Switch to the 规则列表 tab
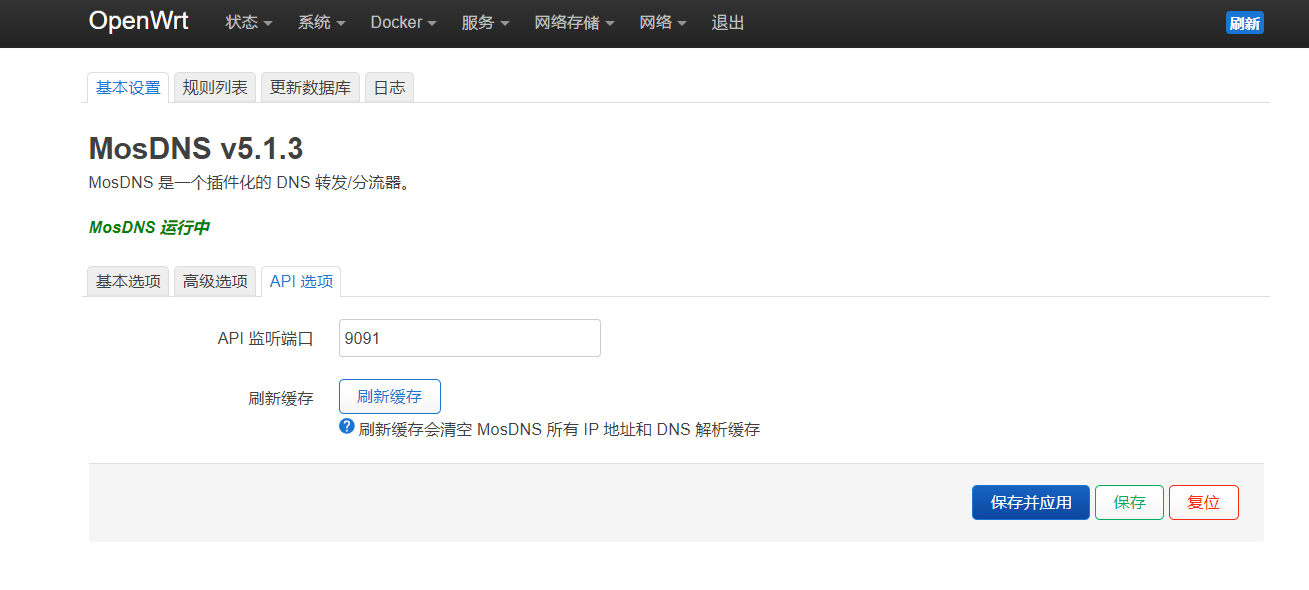This screenshot has width=1309, height=590. [x=215, y=88]
